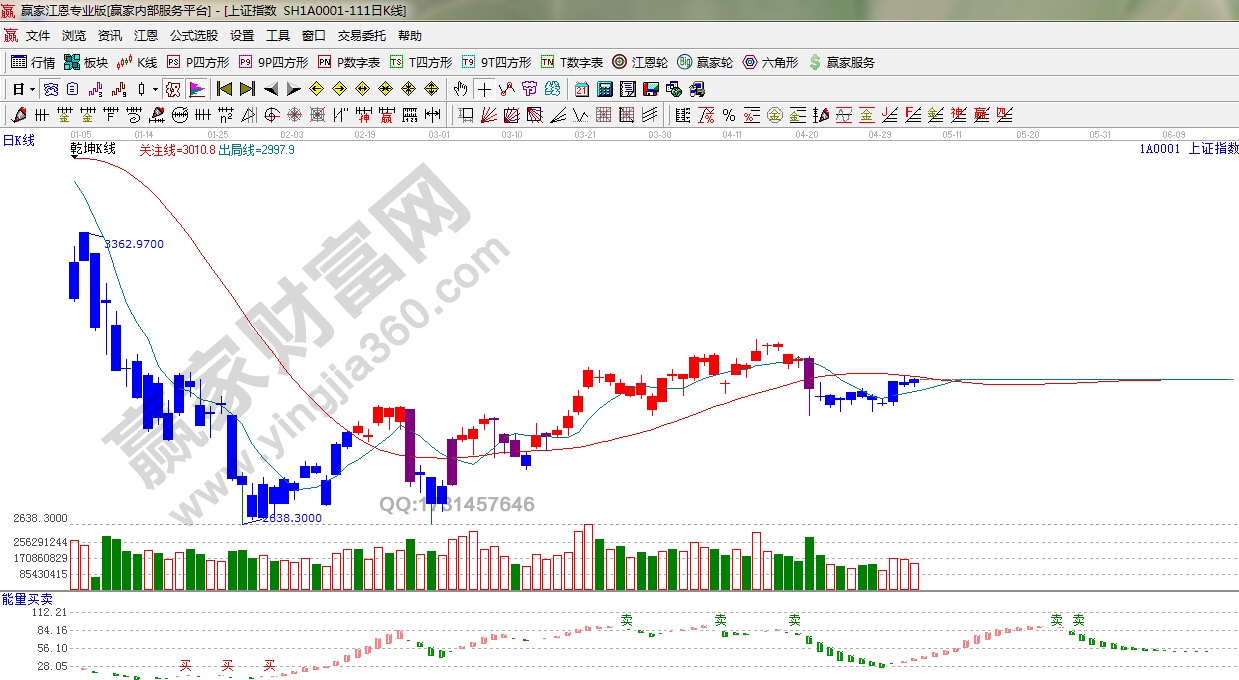Open the 公式选股 menu
The image size is (1239, 680).
coord(193,36)
